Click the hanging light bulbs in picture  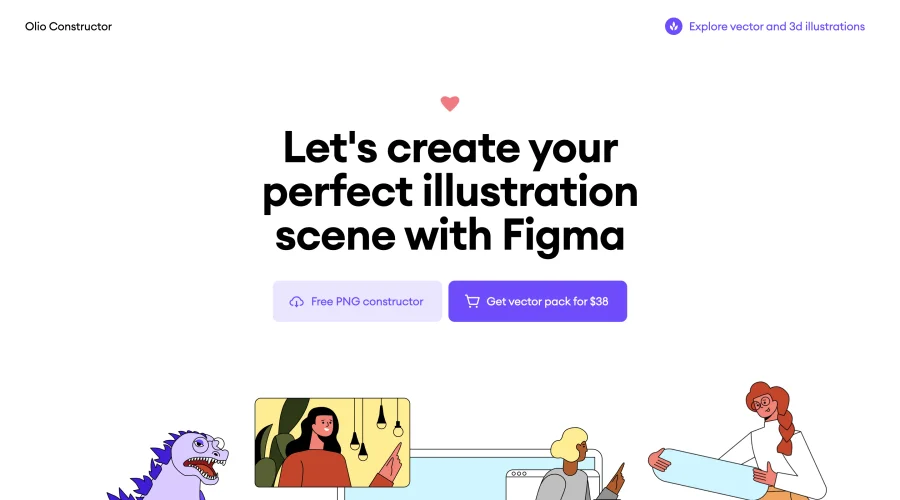tap(376, 429)
